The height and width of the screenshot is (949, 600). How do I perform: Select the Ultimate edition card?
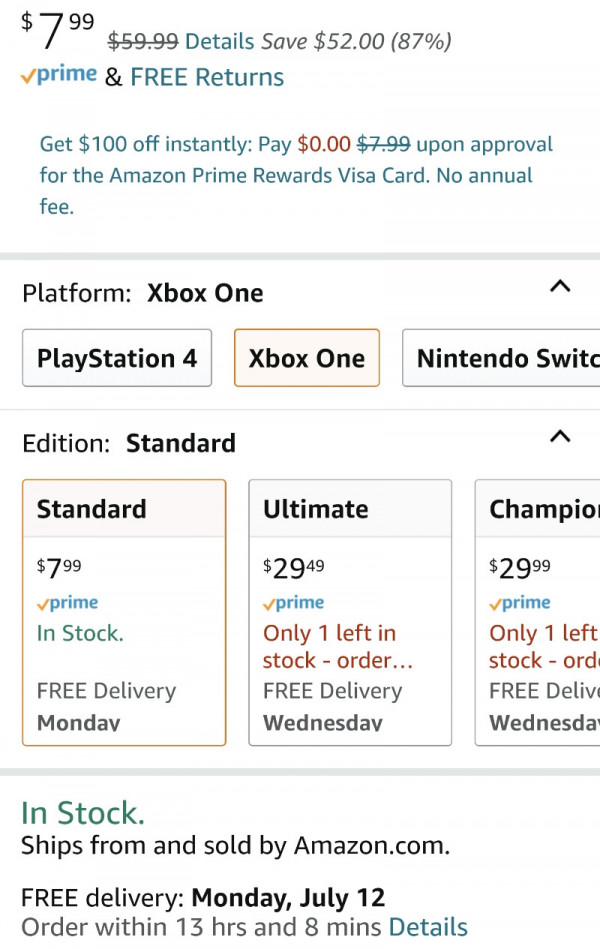[350, 612]
